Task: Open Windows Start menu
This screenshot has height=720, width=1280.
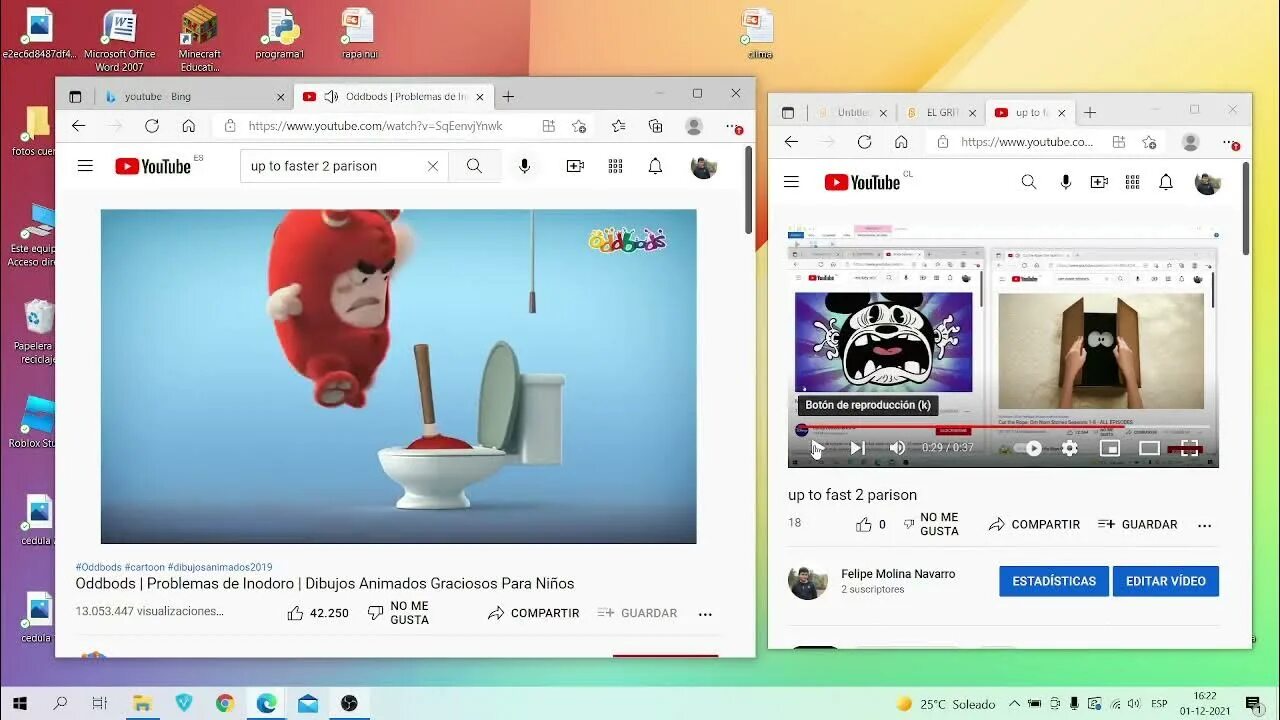Action: tap(19, 704)
